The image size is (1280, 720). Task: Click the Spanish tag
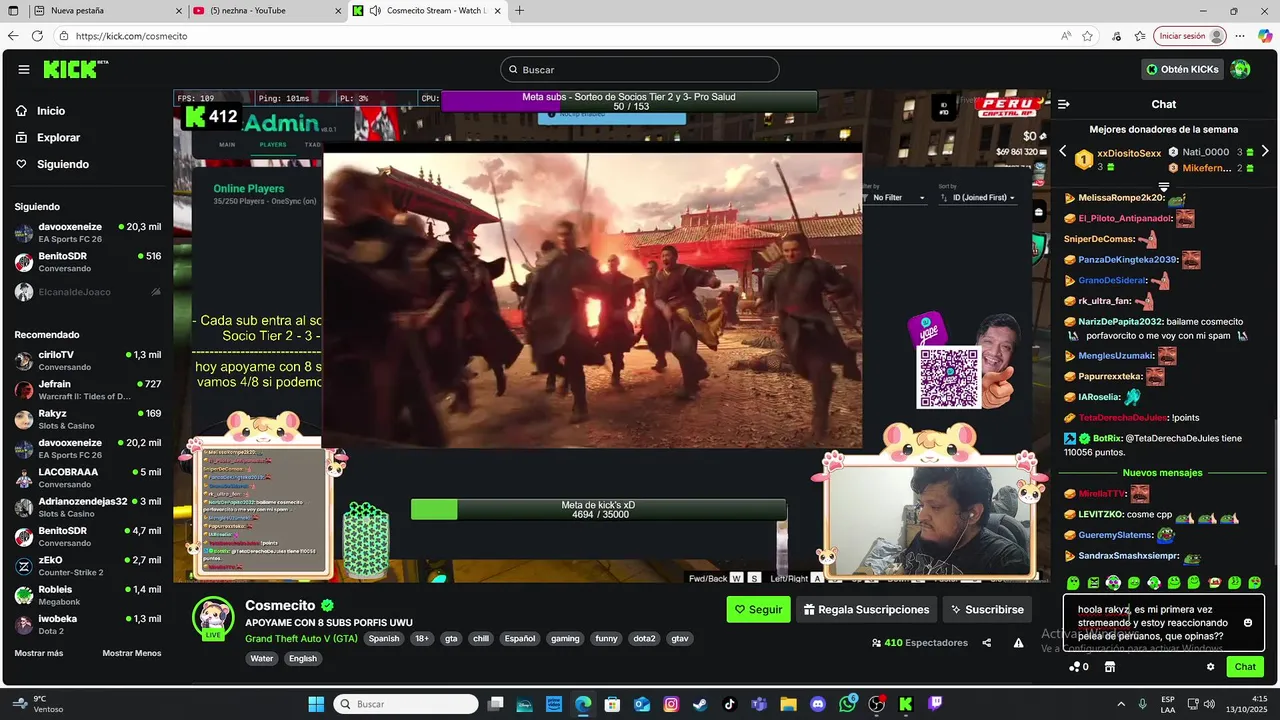click(383, 638)
